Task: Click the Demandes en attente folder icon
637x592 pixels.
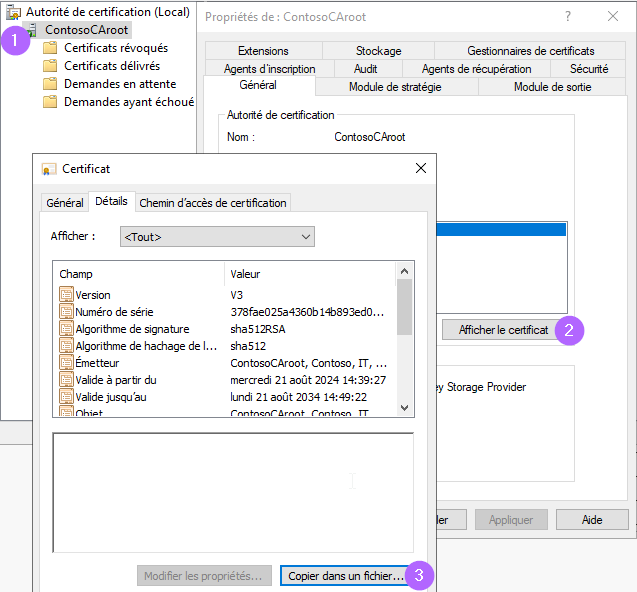Action: tap(50, 84)
